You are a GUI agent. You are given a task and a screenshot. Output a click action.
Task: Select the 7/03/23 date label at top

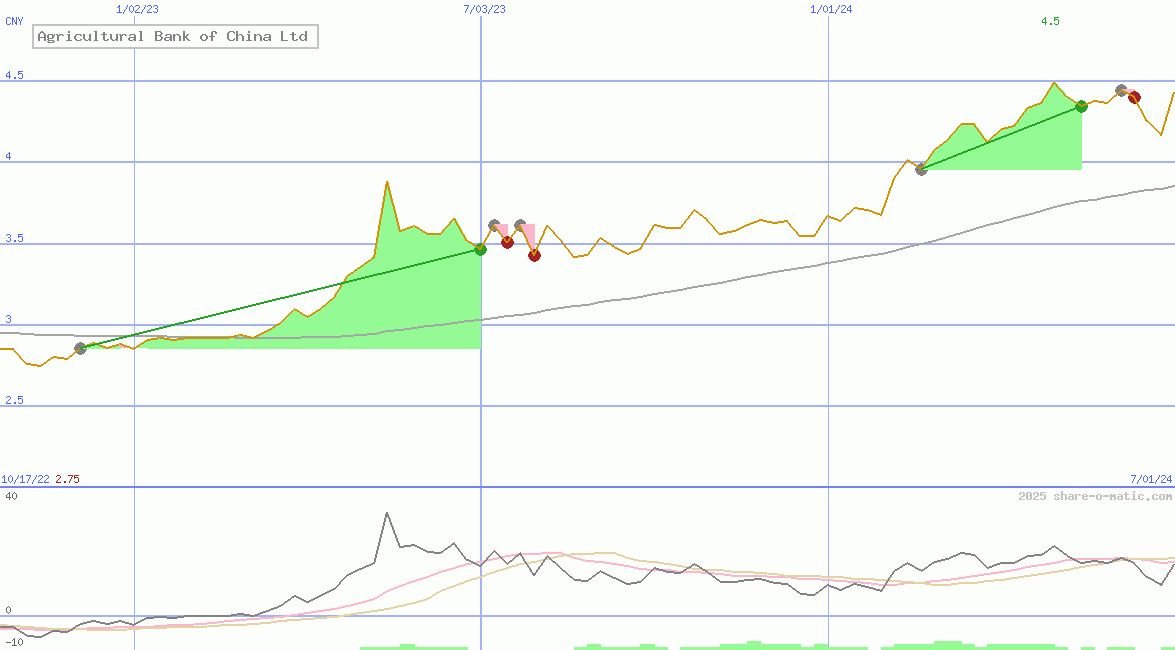484,9
